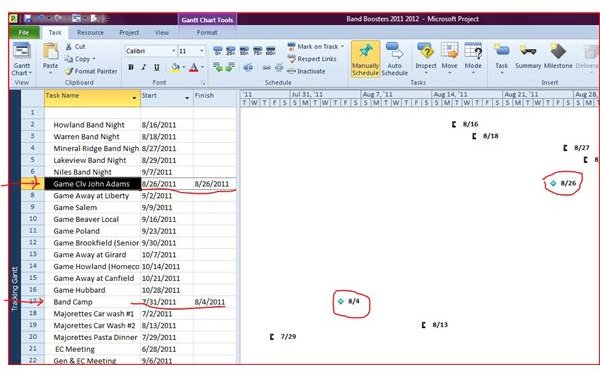Screen dimensions: 600x370
Task: Expand the Task Name column filter arrow
Action: coord(134,98)
